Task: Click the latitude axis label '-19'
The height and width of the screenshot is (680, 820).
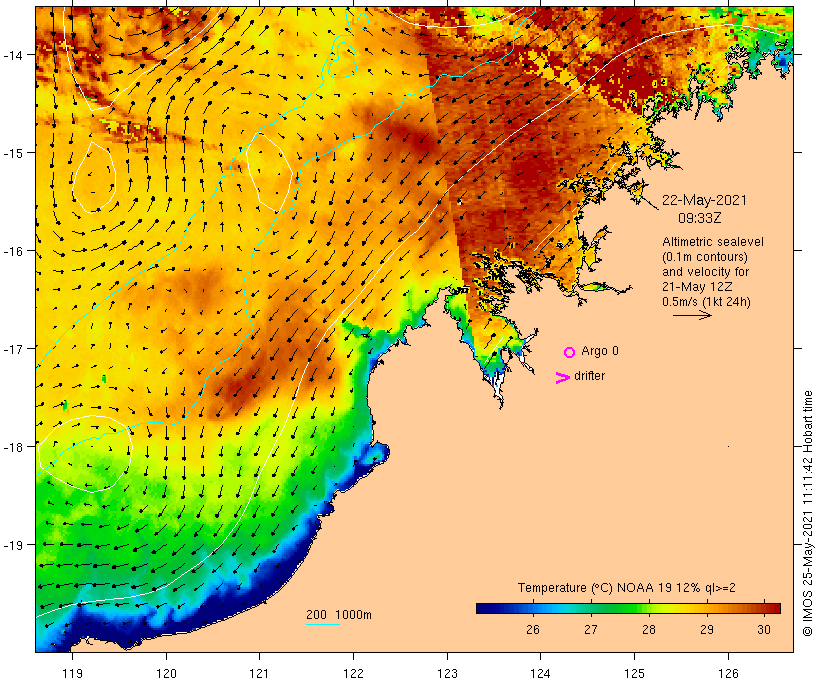Action: pyautogui.click(x=13, y=545)
